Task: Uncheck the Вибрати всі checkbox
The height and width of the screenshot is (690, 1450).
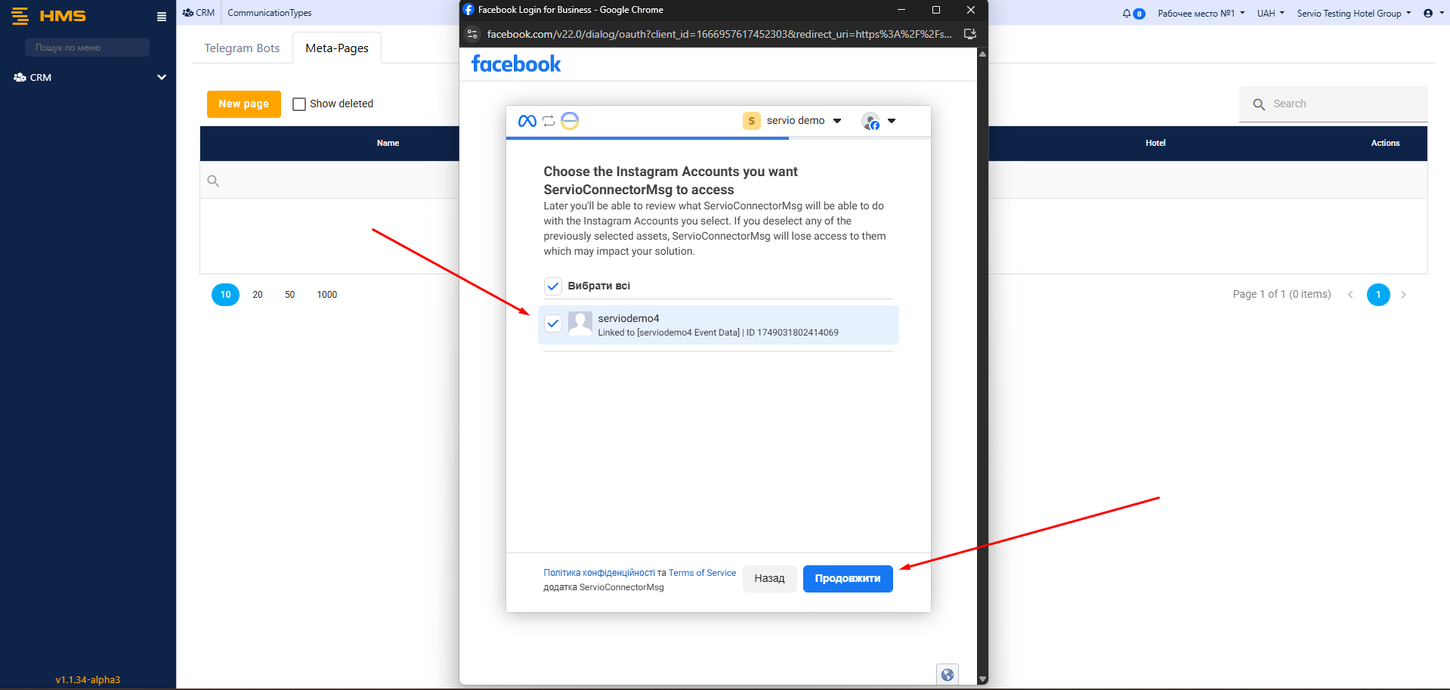Action: tap(553, 285)
